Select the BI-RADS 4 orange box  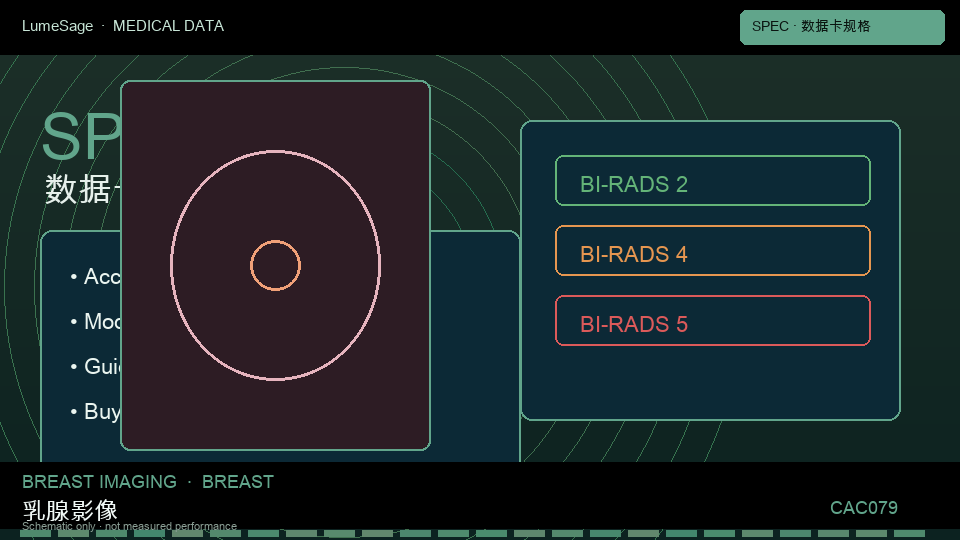713,250
